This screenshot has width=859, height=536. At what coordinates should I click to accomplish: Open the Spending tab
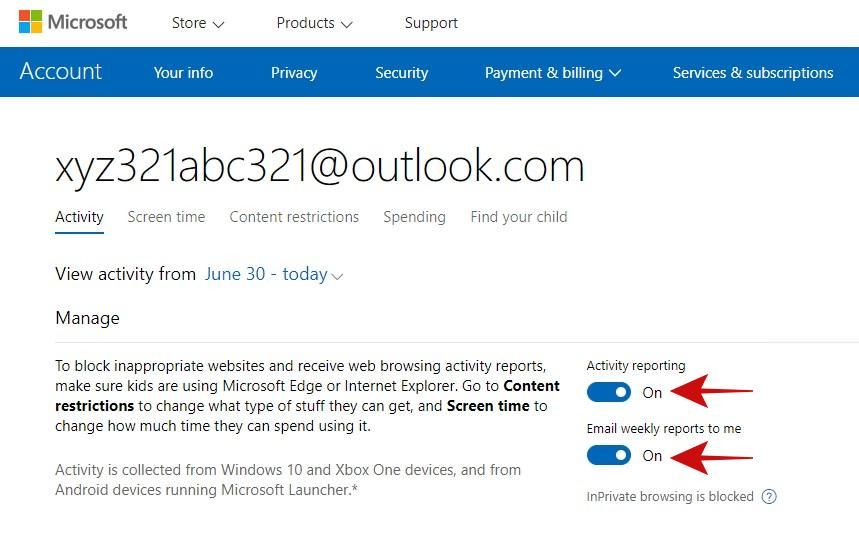[414, 217]
